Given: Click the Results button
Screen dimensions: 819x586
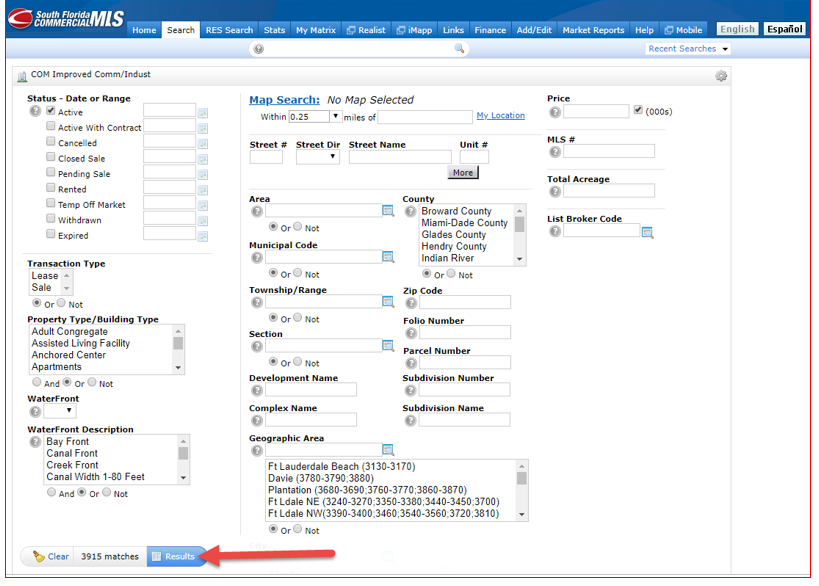Looking at the screenshot, I should [174, 556].
